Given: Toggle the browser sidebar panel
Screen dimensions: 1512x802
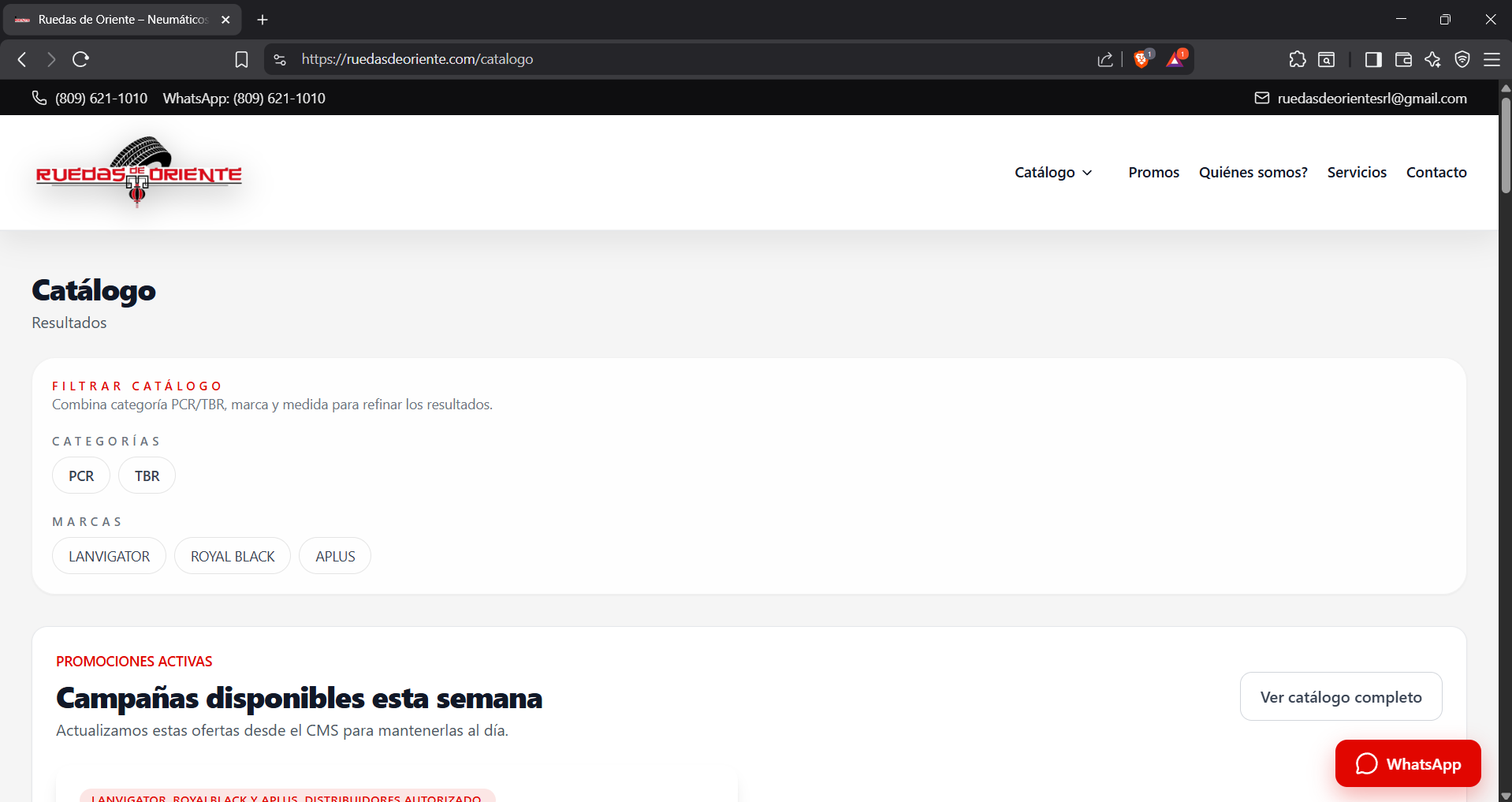Looking at the screenshot, I should (x=1373, y=59).
